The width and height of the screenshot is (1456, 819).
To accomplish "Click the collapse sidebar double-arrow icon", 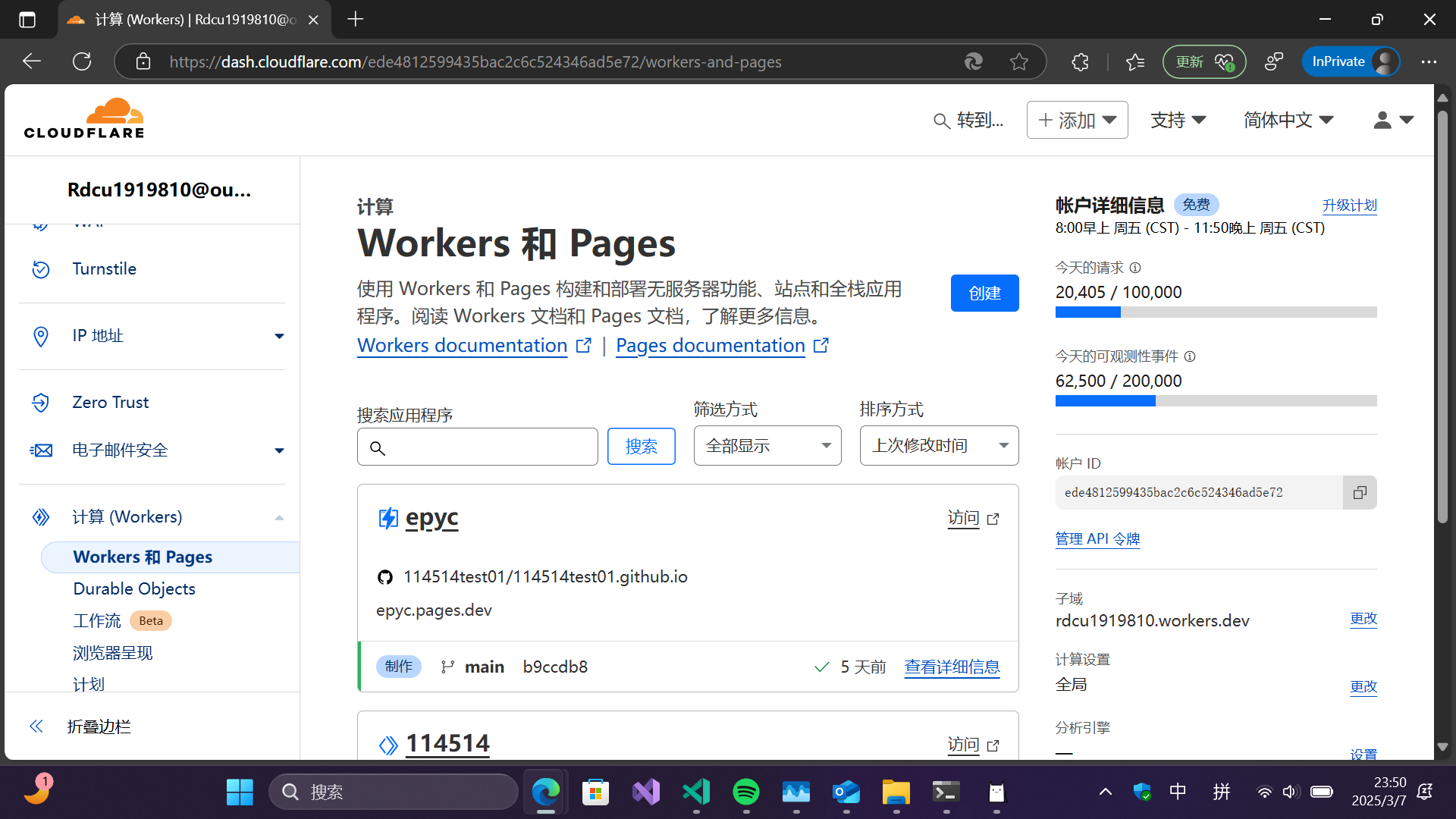I will point(36,726).
